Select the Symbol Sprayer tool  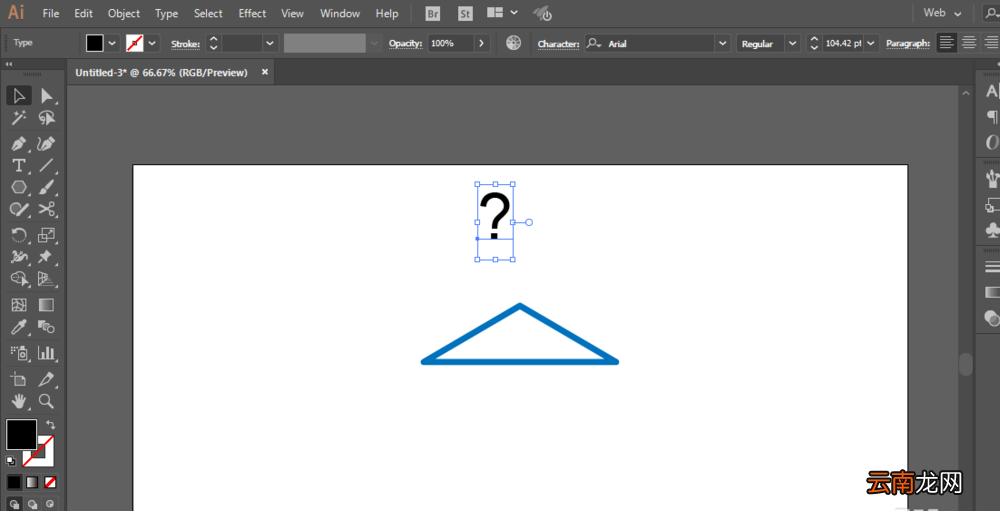pos(19,353)
